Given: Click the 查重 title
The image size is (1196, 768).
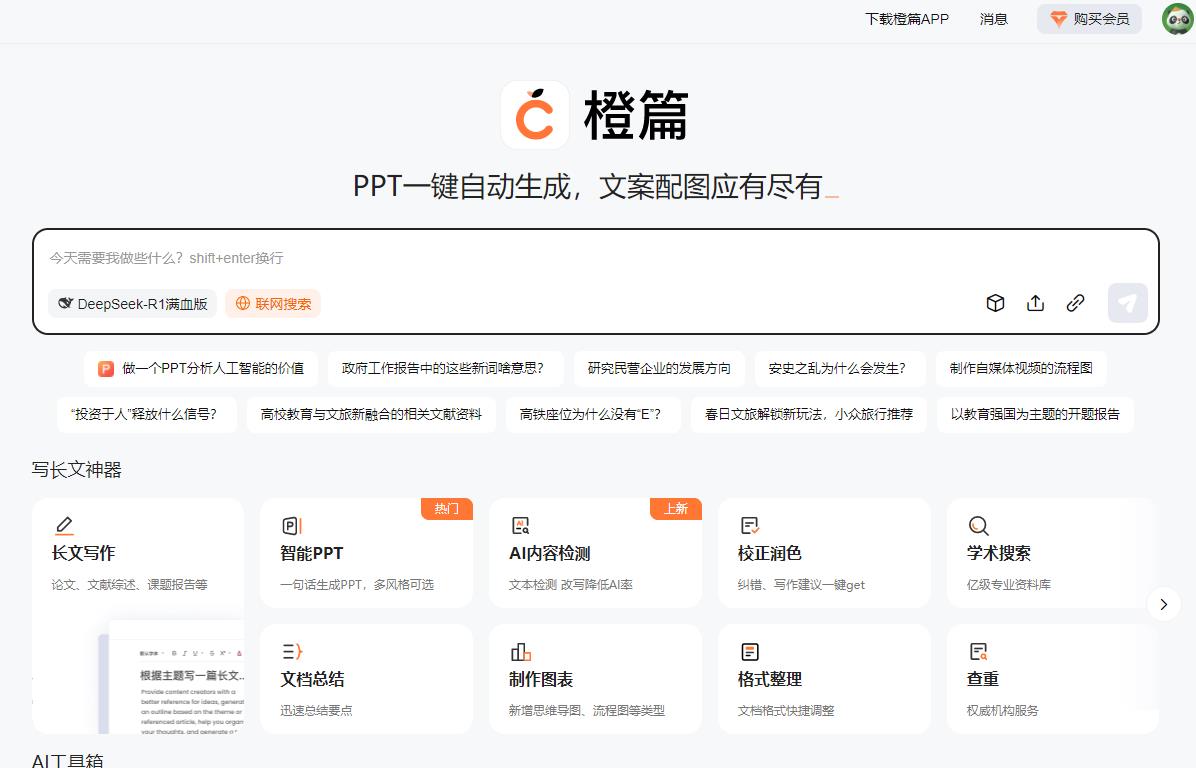Looking at the screenshot, I should pos(982,680).
